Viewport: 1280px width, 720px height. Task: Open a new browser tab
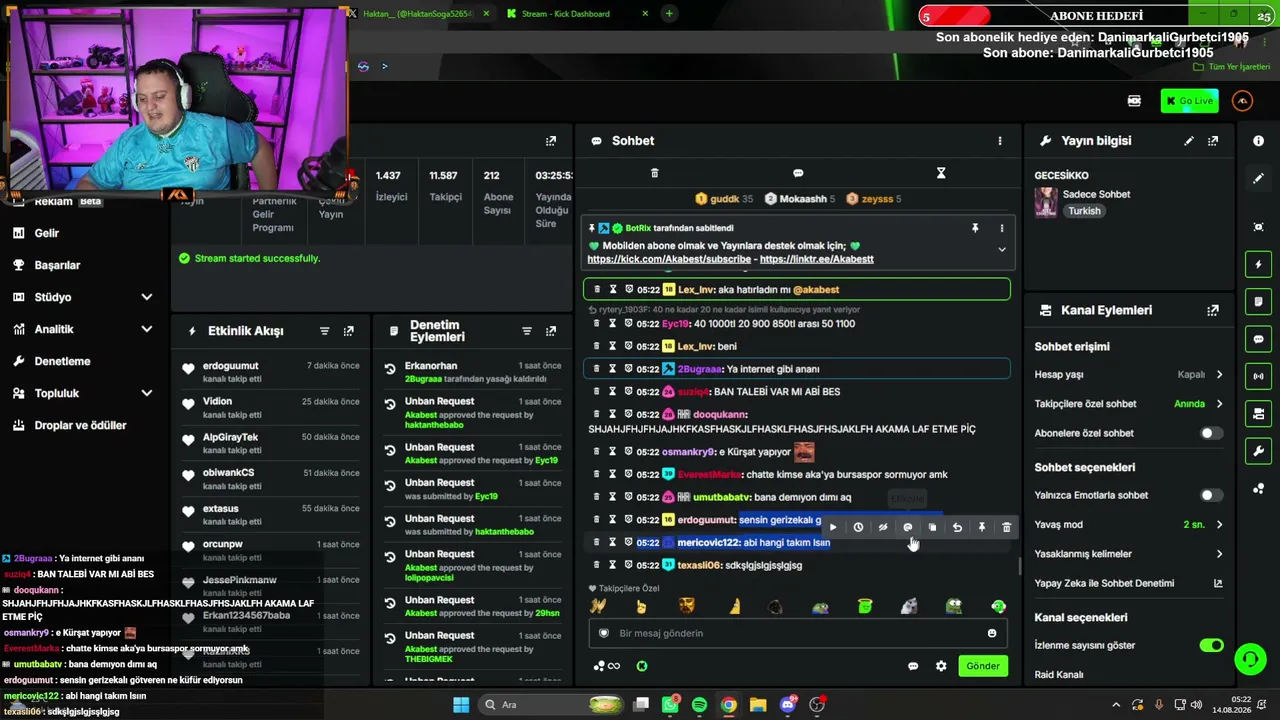pyautogui.click(x=669, y=14)
